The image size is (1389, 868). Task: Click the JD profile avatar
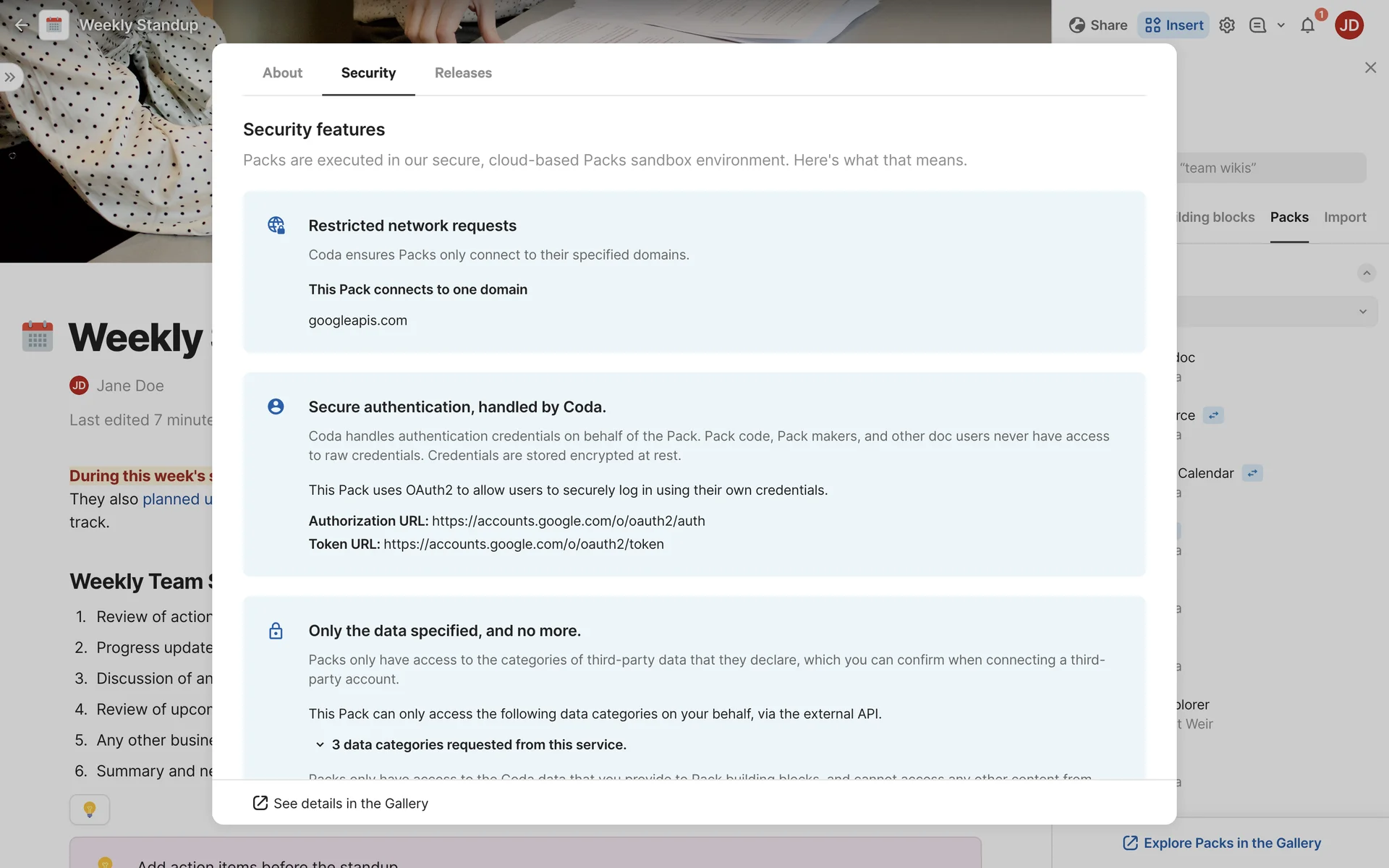tap(1349, 25)
